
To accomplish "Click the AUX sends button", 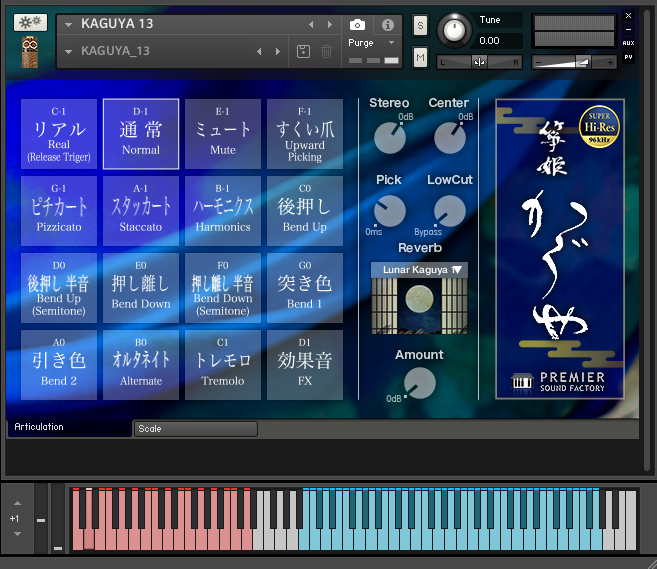I will (628, 43).
